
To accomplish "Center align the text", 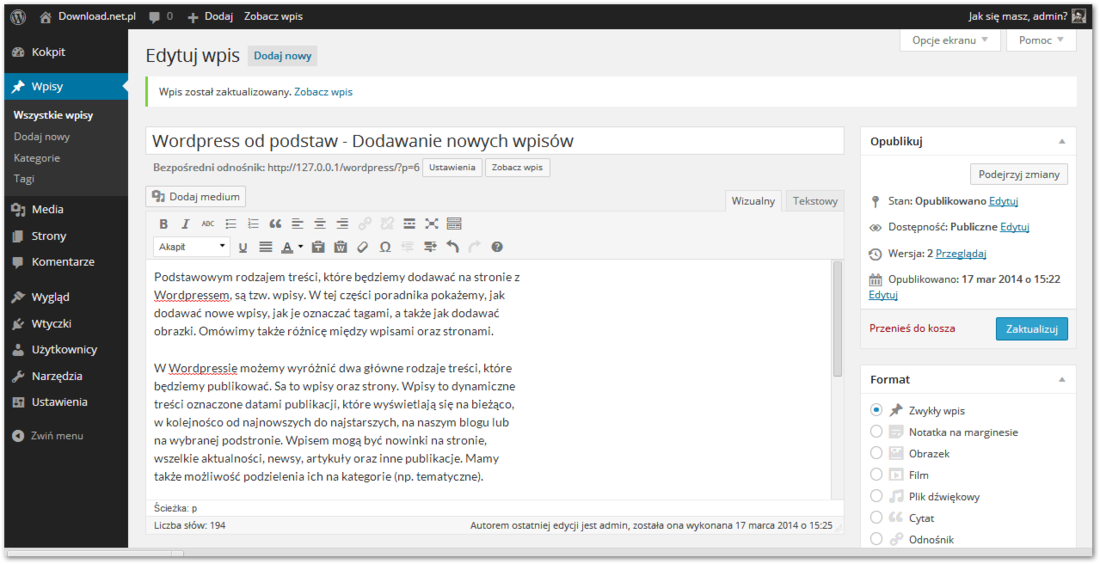I will [x=320, y=224].
